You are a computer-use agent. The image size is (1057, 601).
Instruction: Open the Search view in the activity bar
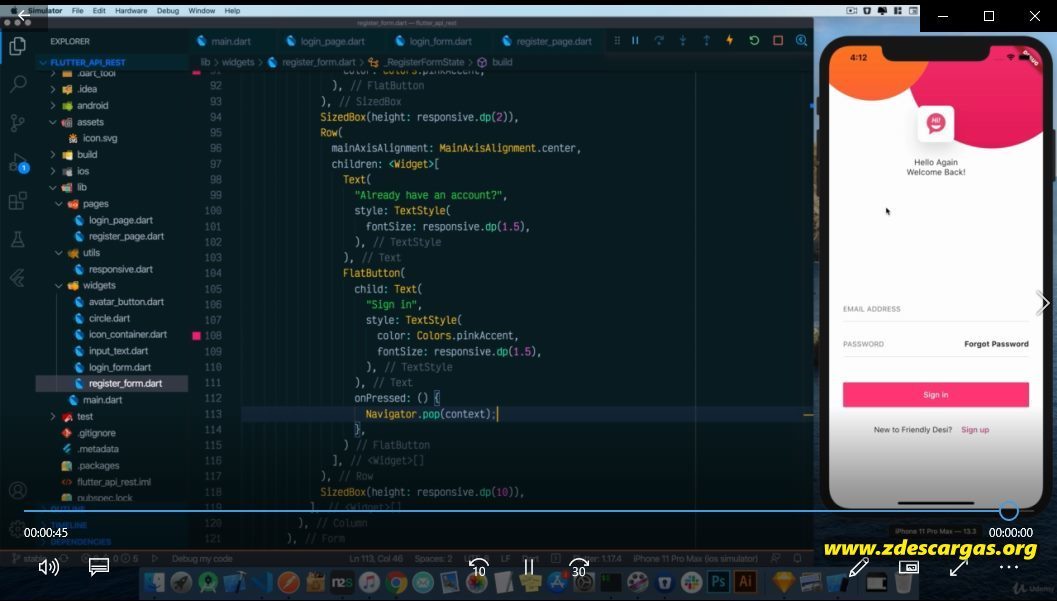click(18, 84)
